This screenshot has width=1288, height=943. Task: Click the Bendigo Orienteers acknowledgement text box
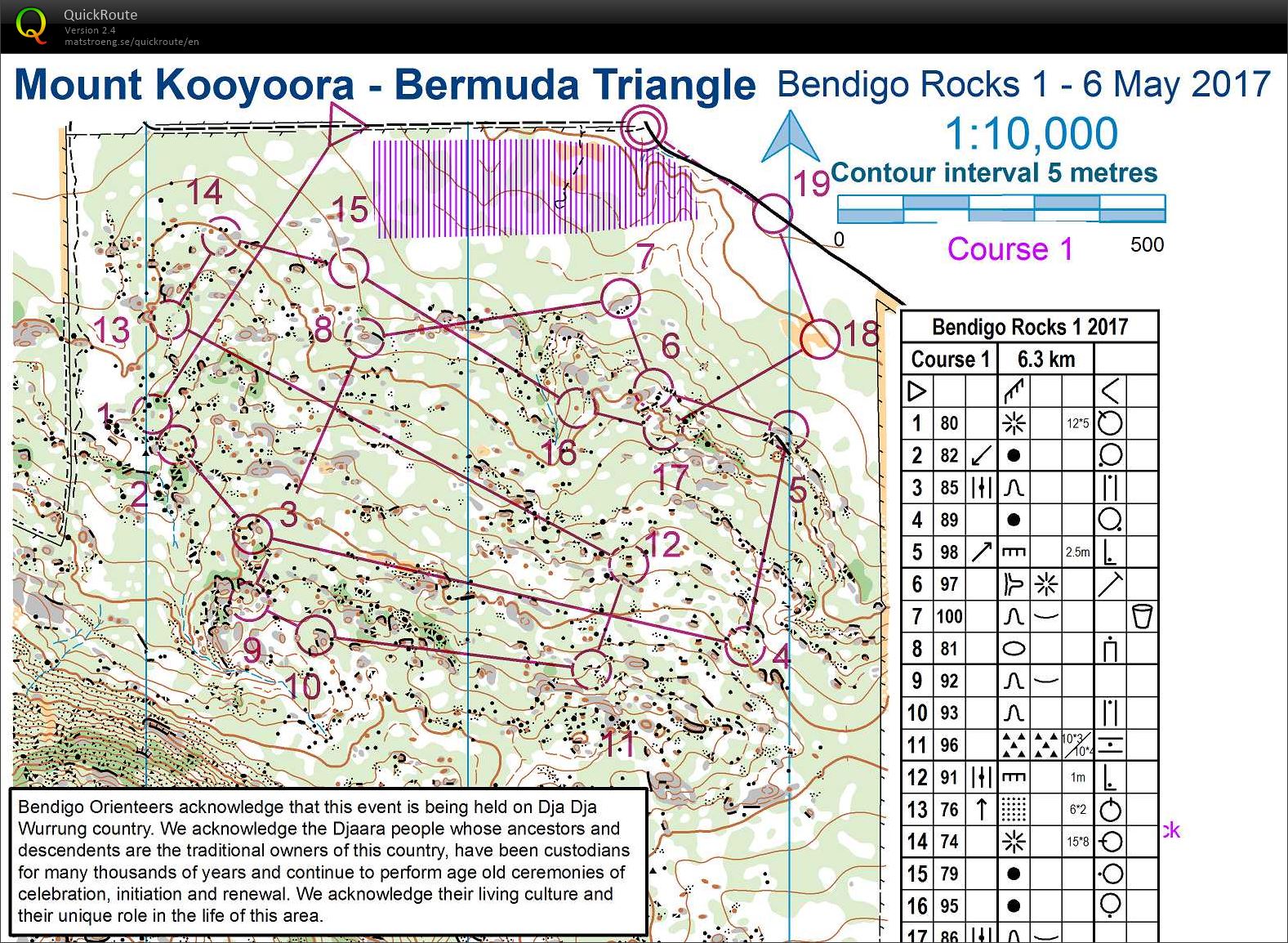pyautogui.click(x=328, y=860)
